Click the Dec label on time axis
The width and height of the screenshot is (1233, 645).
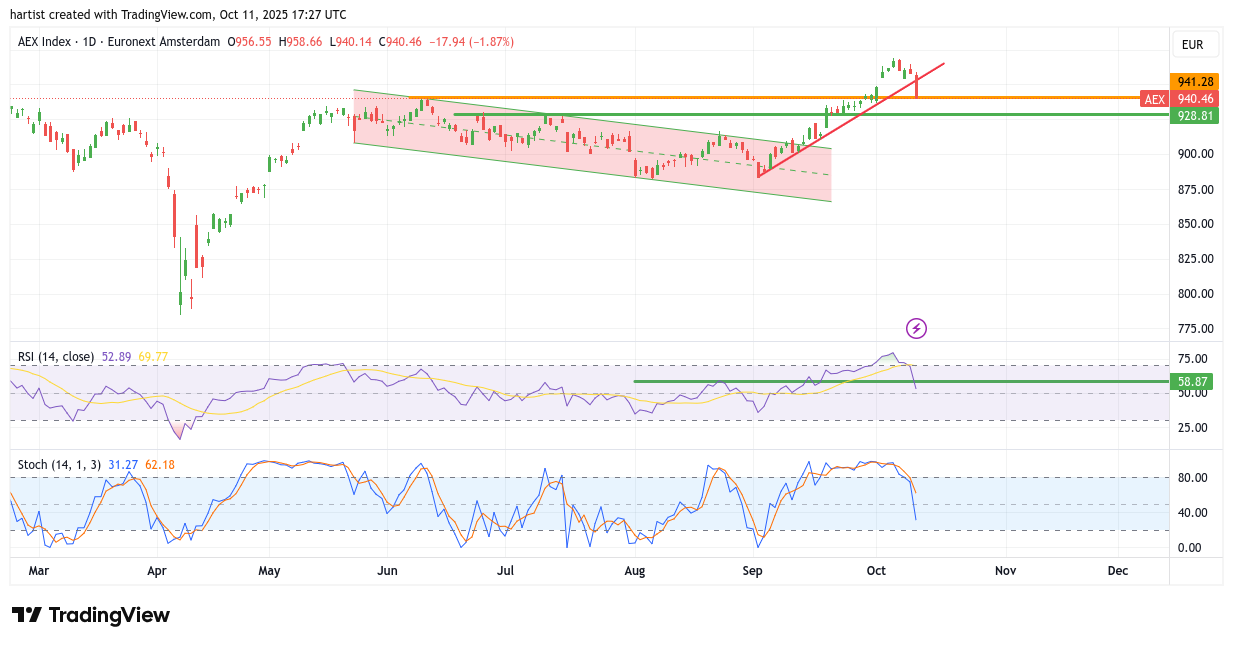coord(1118,570)
